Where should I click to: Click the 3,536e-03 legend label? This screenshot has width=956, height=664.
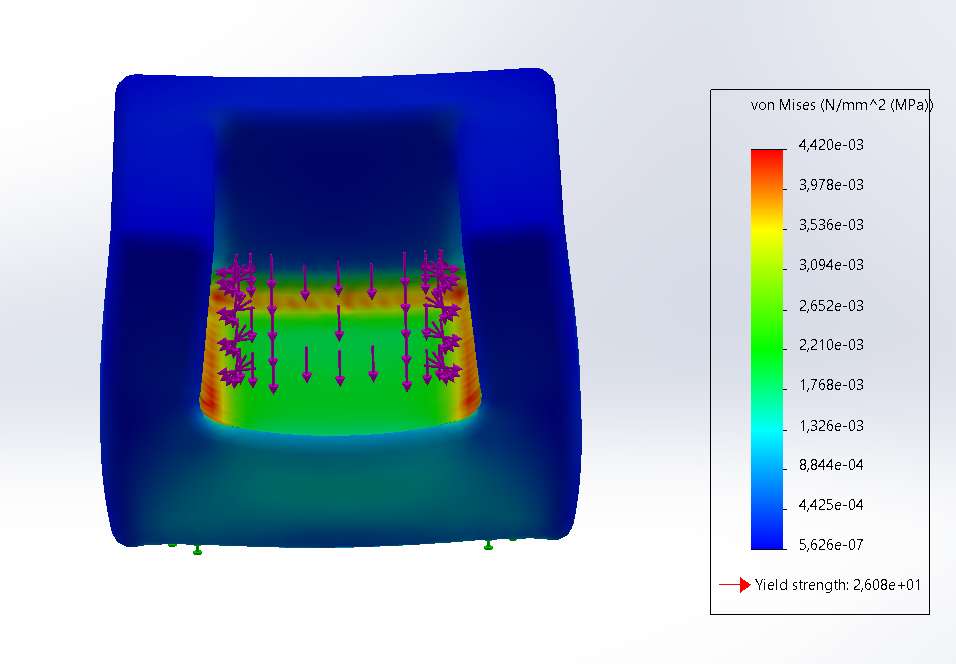(830, 225)
